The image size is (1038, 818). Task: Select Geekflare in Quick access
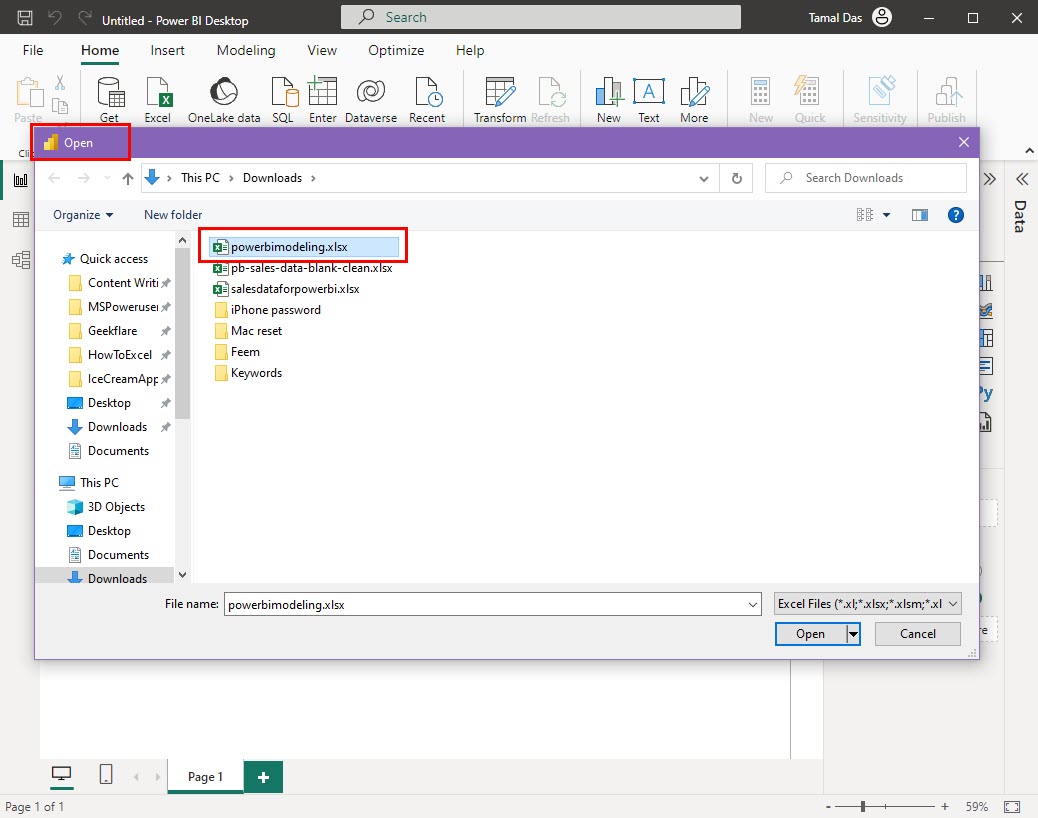113,331
